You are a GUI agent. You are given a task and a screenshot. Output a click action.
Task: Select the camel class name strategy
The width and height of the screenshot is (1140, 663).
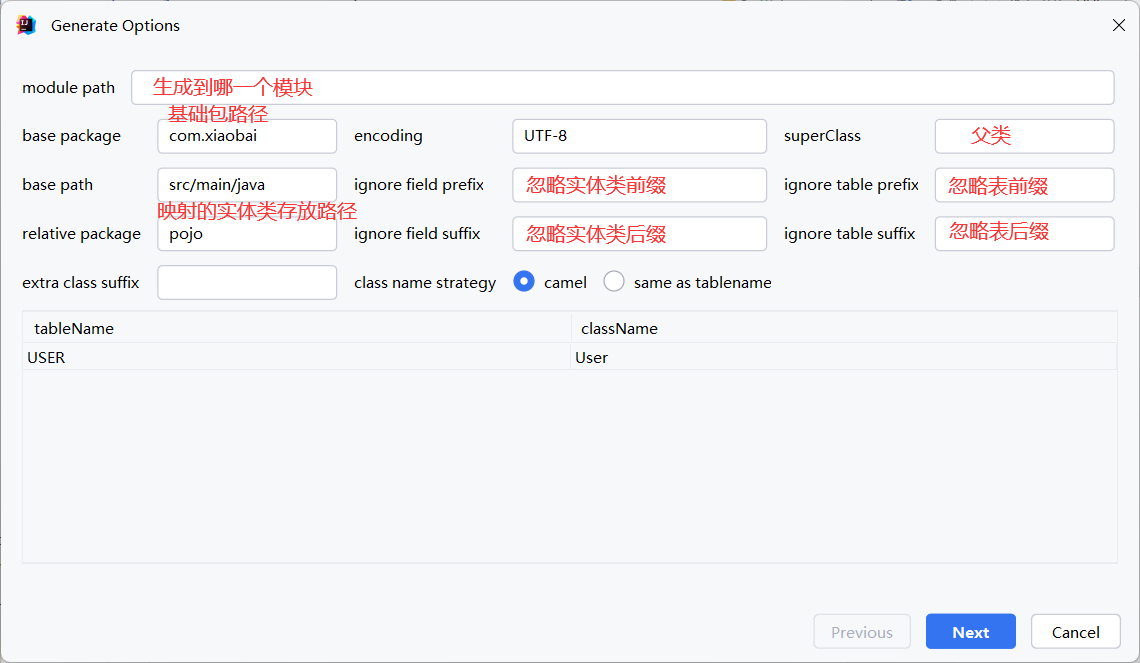(x=524, y=282)
